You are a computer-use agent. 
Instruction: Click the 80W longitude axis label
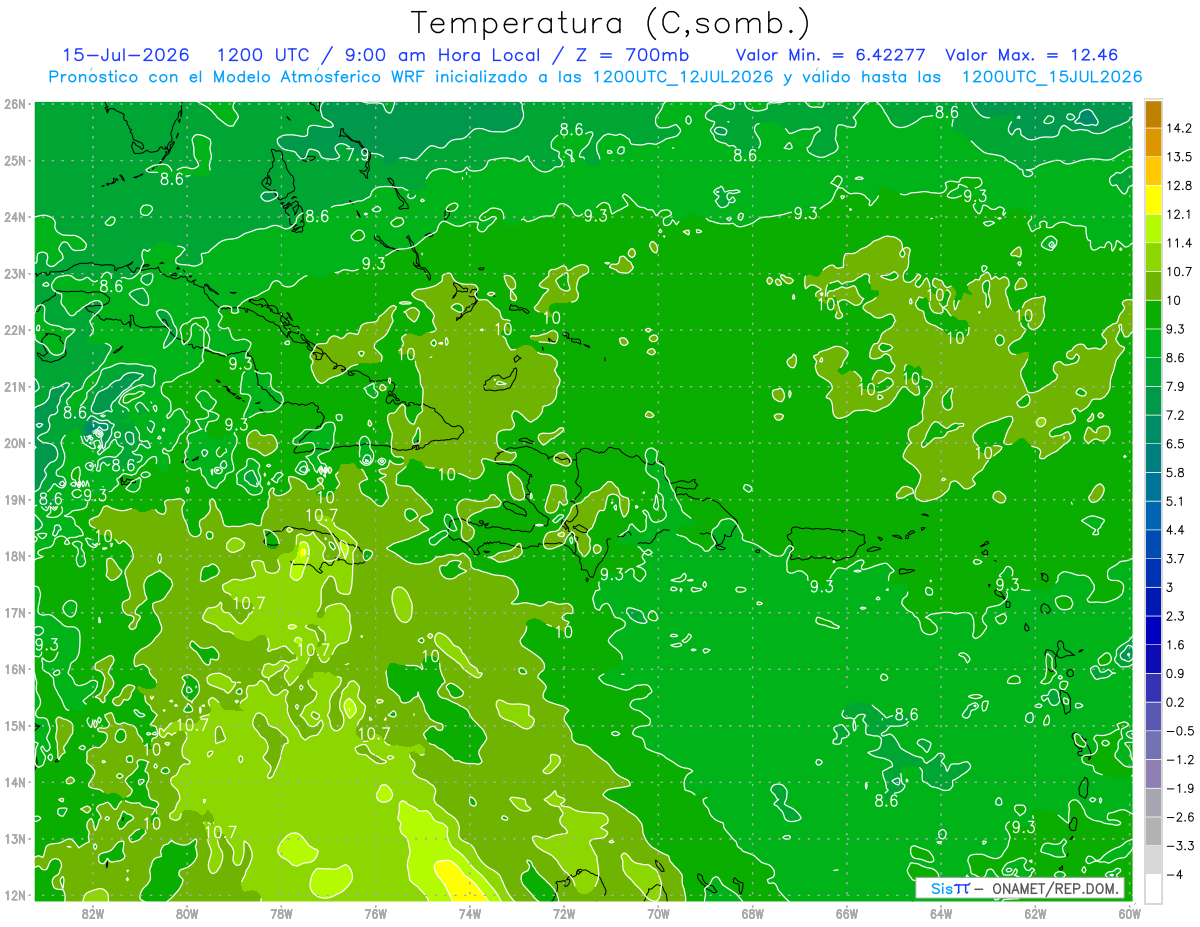click(x=186, y=913)
